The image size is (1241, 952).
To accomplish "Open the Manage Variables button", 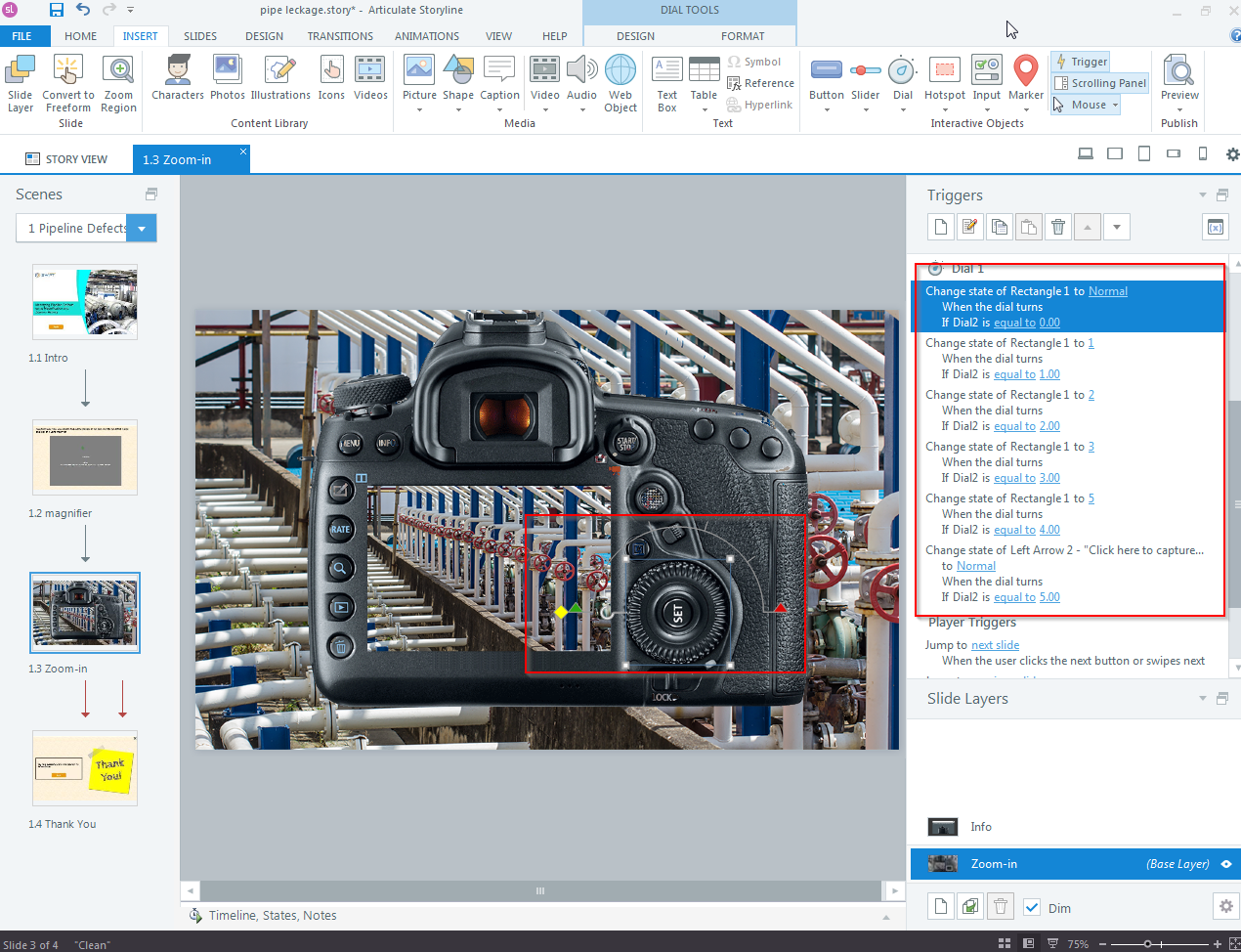I will [x=1216, y=227].
